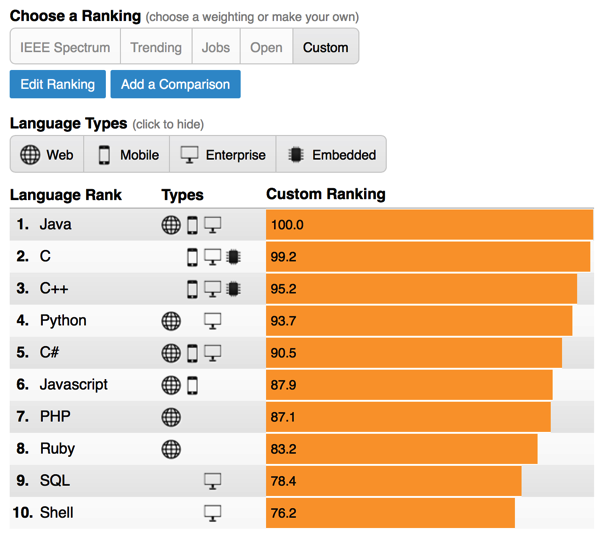Click the chip icon in the C++ row
Viewport: 600px width, 533px height.
point(233,289)
